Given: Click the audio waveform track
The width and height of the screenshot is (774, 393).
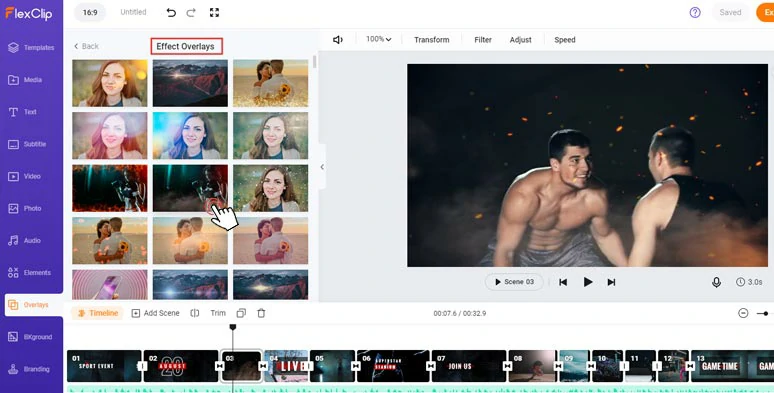Looking at the screenshot, I should point(420,390).
